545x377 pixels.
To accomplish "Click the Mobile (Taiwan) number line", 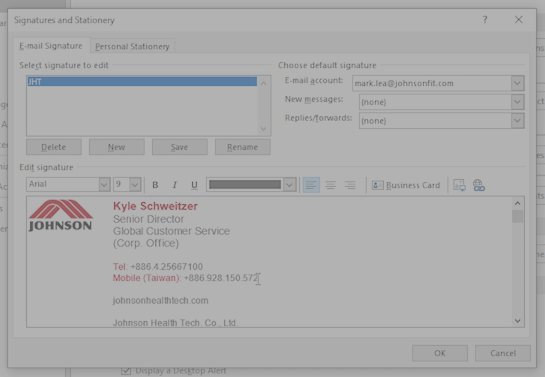I will point(186,278).
